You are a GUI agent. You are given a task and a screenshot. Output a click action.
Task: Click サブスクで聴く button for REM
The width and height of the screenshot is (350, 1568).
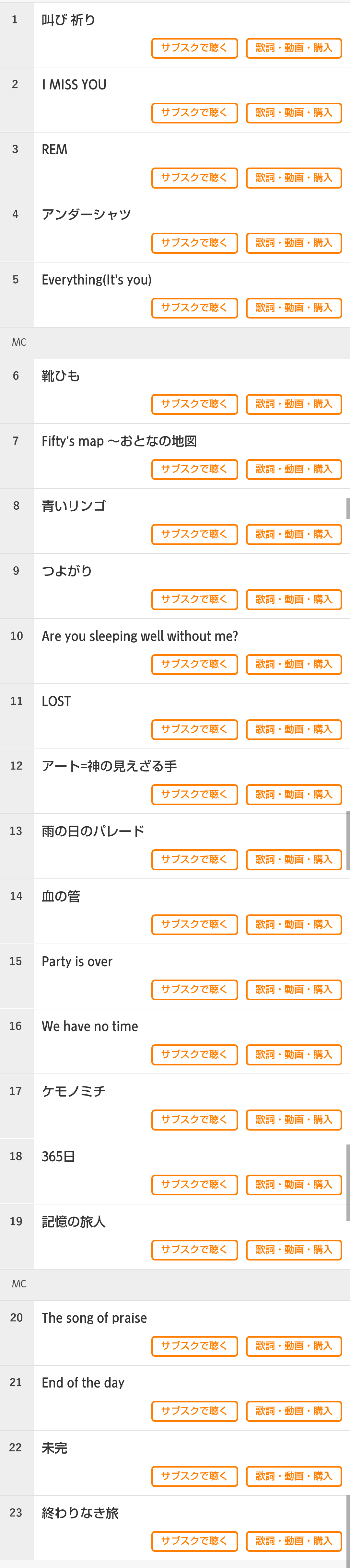pos(194,178)
